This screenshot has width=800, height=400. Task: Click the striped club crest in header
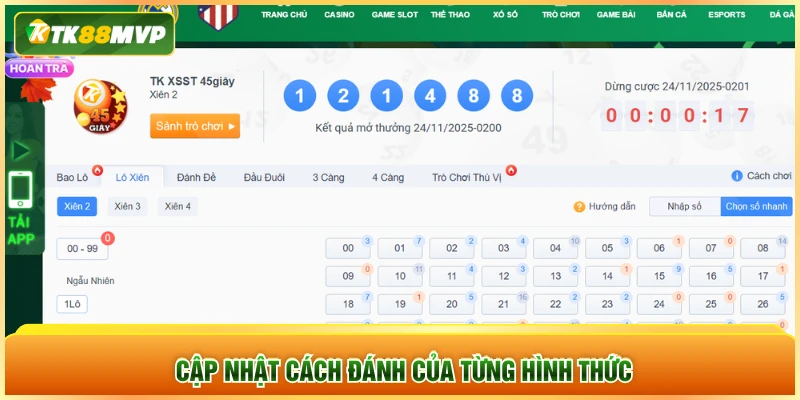pos(218,17)
